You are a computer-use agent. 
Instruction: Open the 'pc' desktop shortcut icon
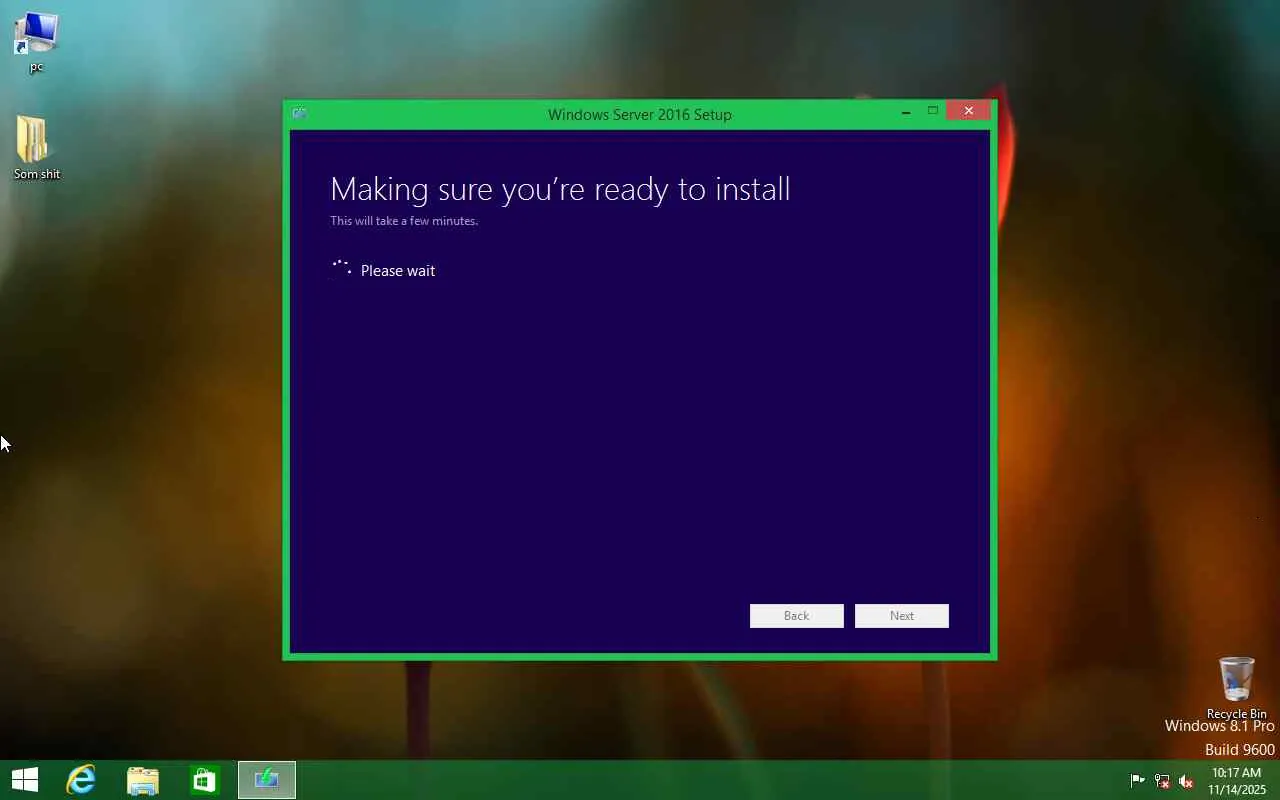click(36, 42)
